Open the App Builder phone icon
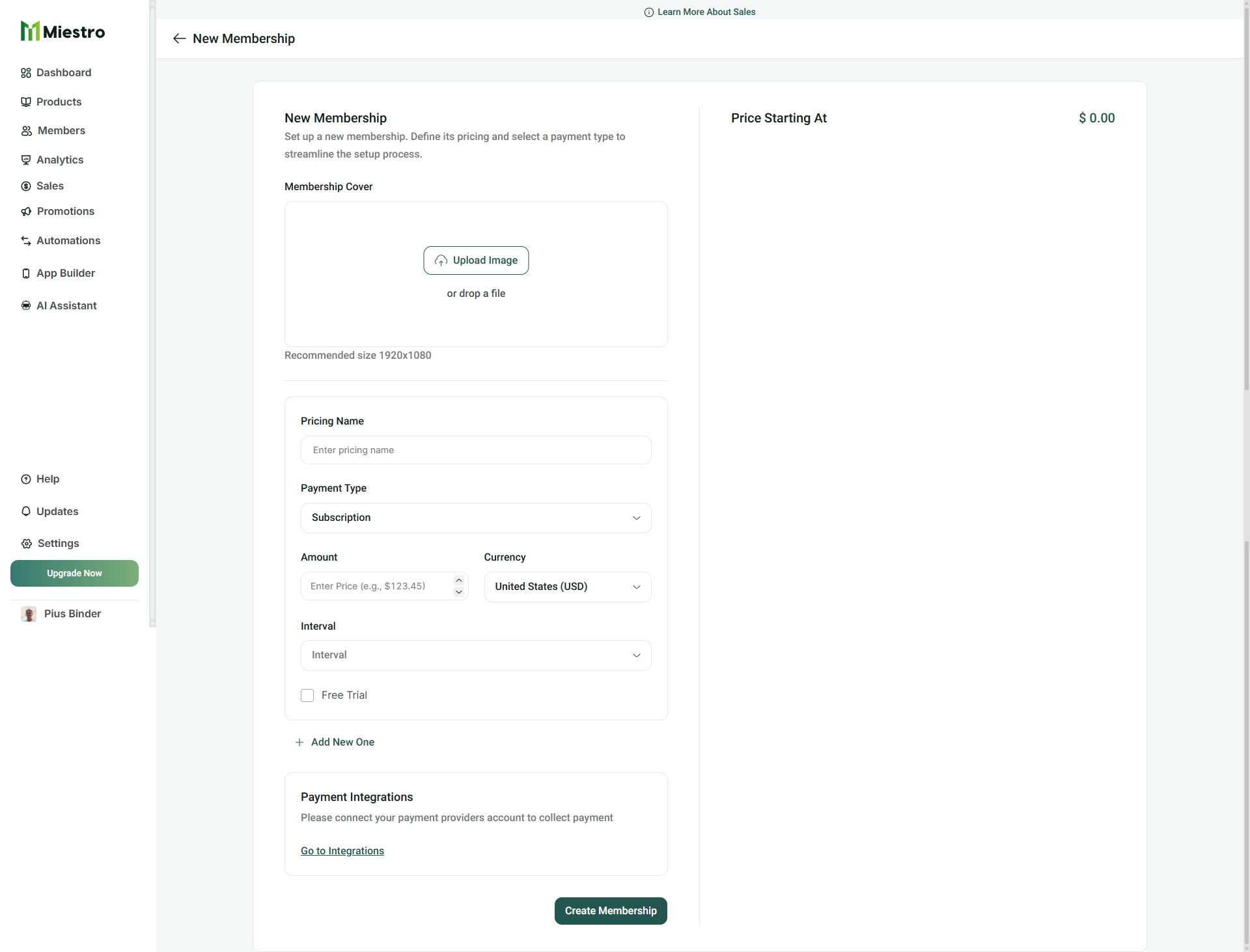This screenshot has width=1250, height=952. tap(26, 273)
